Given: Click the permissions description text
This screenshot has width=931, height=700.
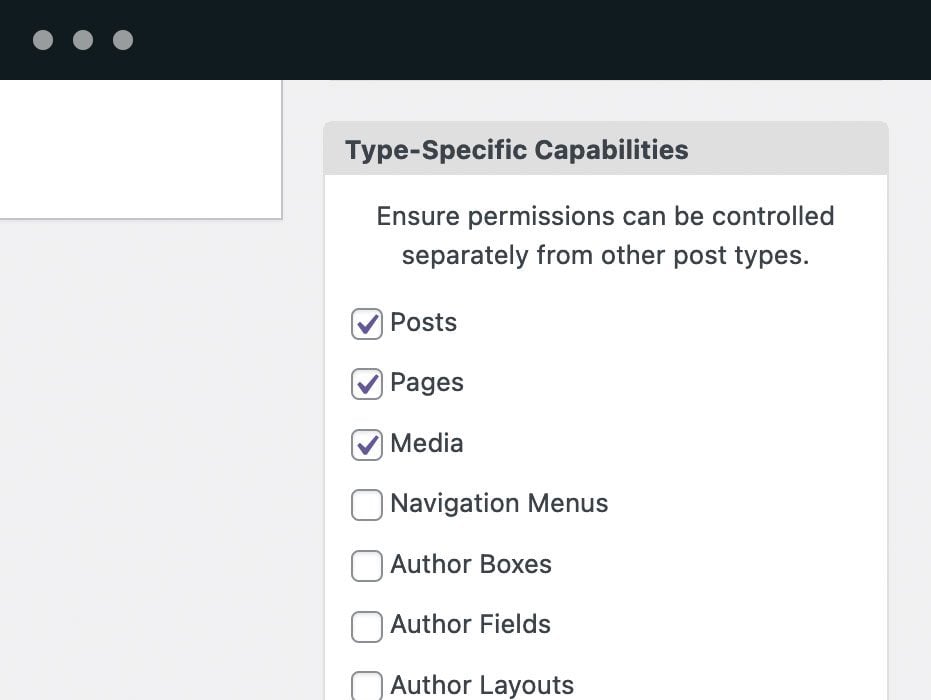Looking at the screenshot, I should (x=605, y=236).
